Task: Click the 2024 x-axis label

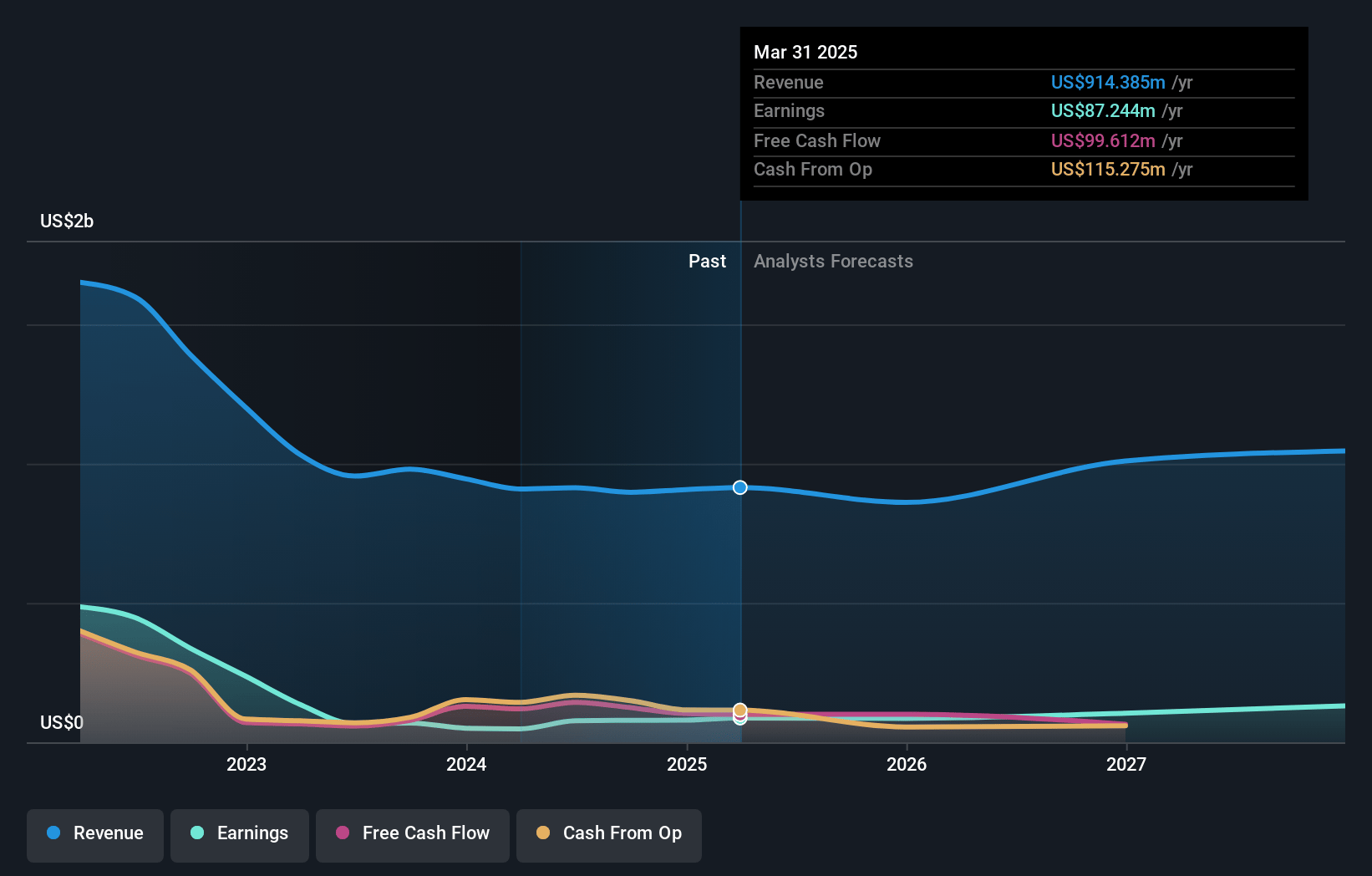Action: [x=466, y=764]
